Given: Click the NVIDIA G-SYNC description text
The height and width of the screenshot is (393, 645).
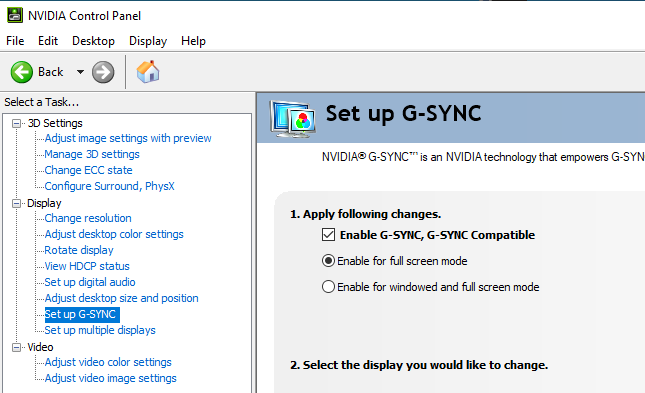Looking at the screenshot, I should coord(483,157).
